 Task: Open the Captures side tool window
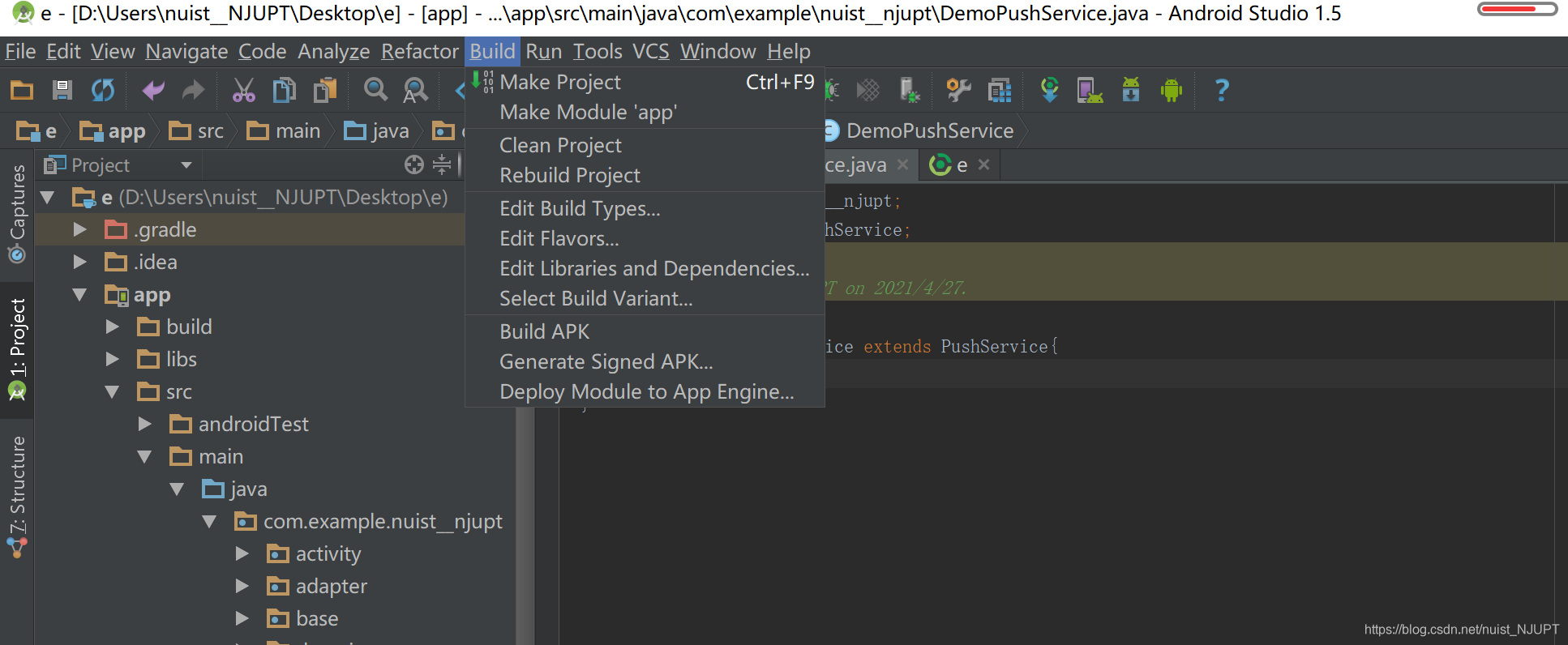click(17, 214)
